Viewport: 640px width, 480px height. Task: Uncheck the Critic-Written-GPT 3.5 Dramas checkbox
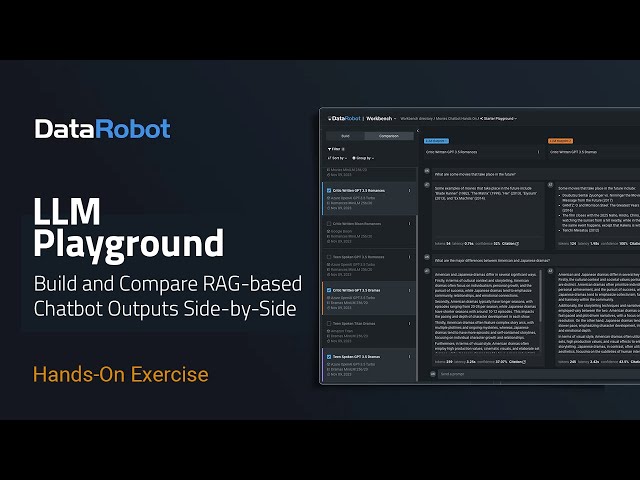click(x=329, y=289)
